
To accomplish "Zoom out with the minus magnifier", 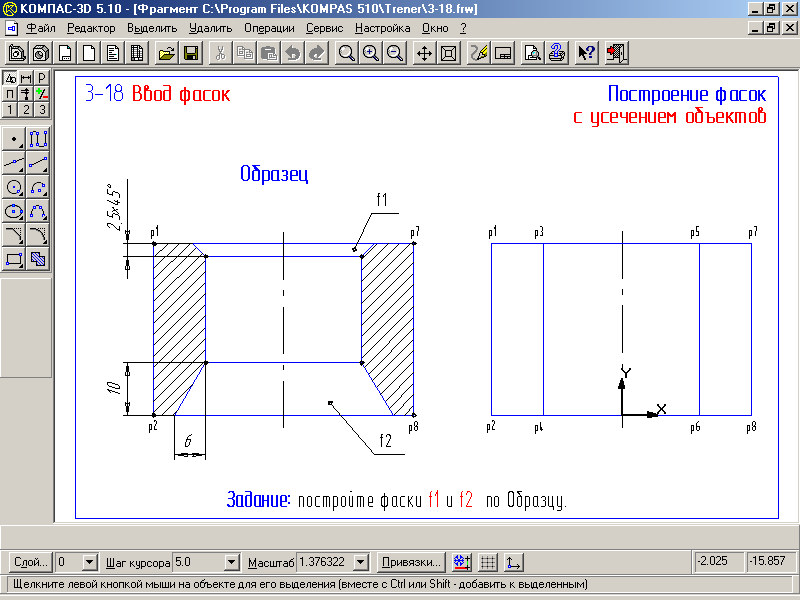I will (x=394, y=53).
